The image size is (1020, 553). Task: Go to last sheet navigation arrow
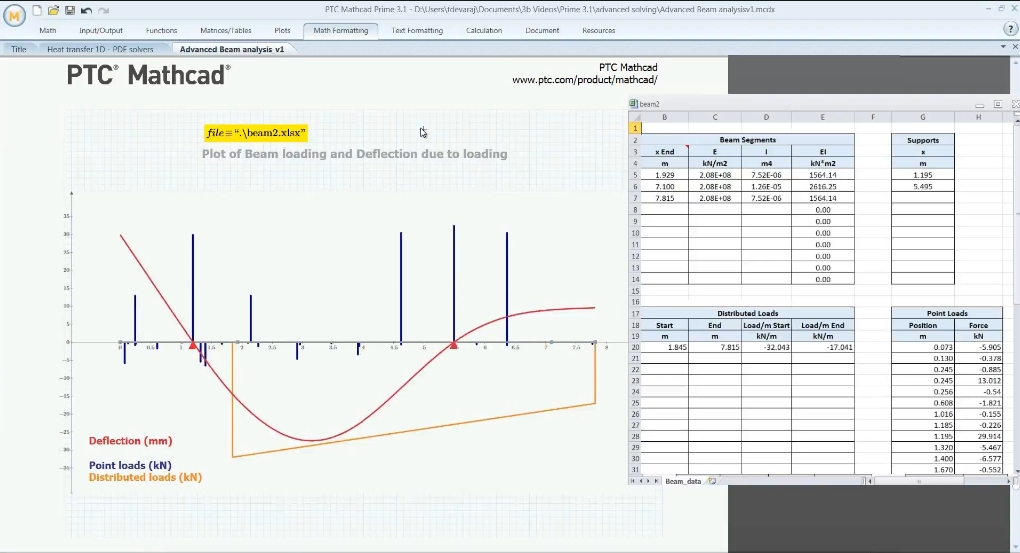click(656, 481)
